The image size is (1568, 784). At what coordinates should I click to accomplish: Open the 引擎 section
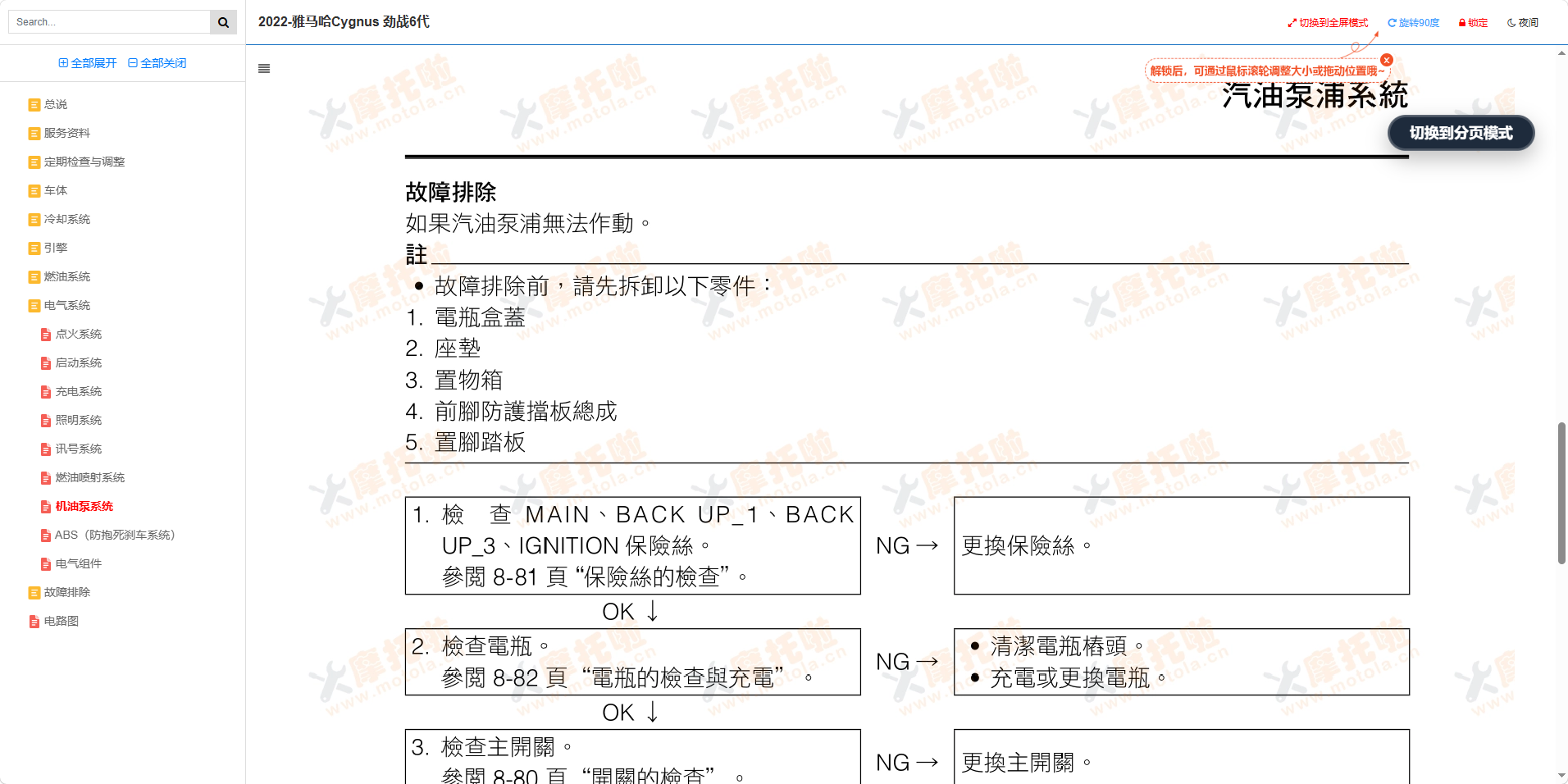pyautogui.click(x=56, y=248)
